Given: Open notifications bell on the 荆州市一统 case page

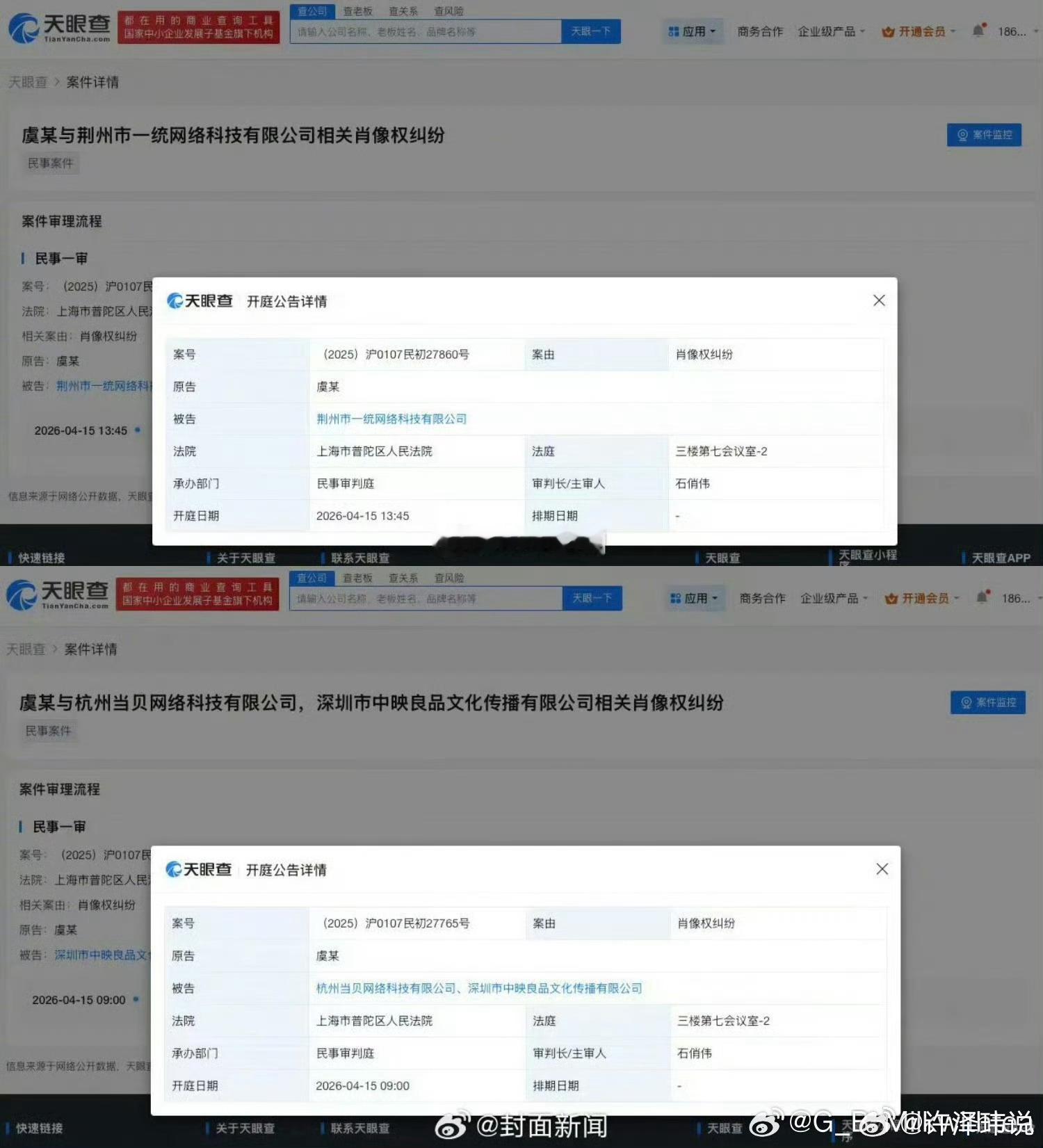Looking at the screenshot, I should [978, 31].
